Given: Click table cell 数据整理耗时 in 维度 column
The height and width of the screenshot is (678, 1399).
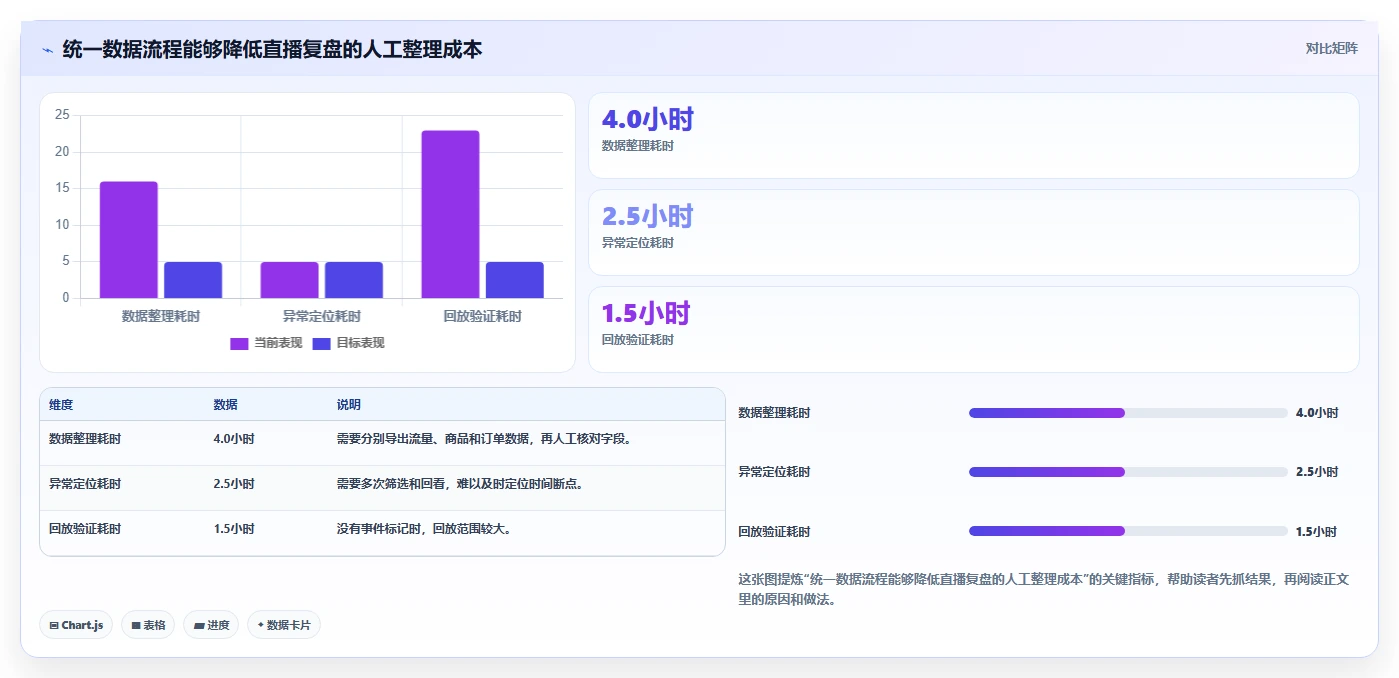Looking at the screenshot, I should [85, 438].
